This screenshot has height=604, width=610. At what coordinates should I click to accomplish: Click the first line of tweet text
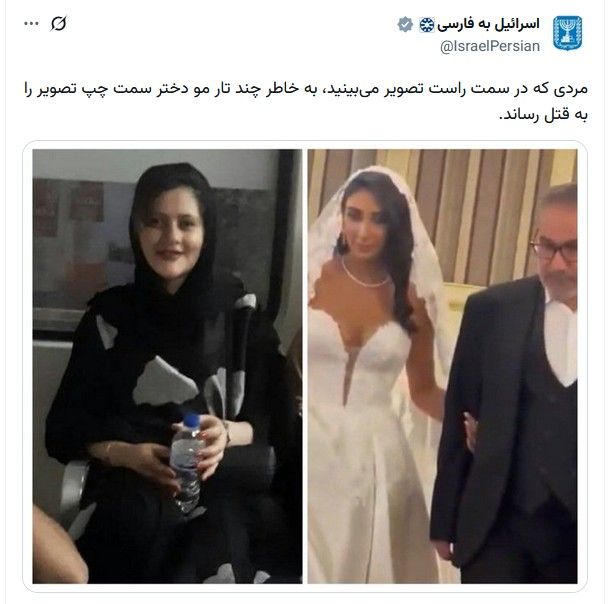click(x=306, y=89)
